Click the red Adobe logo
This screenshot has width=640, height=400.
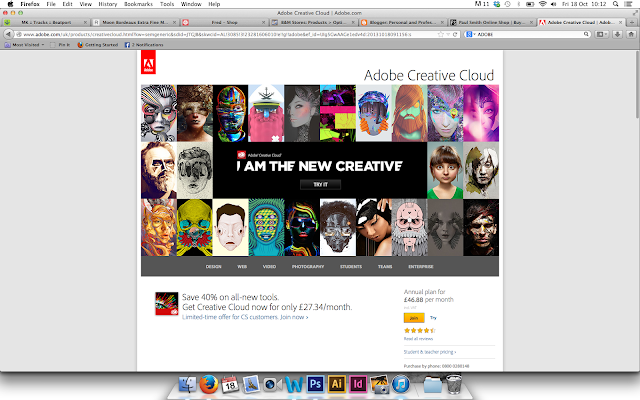(x=148, y=62)
